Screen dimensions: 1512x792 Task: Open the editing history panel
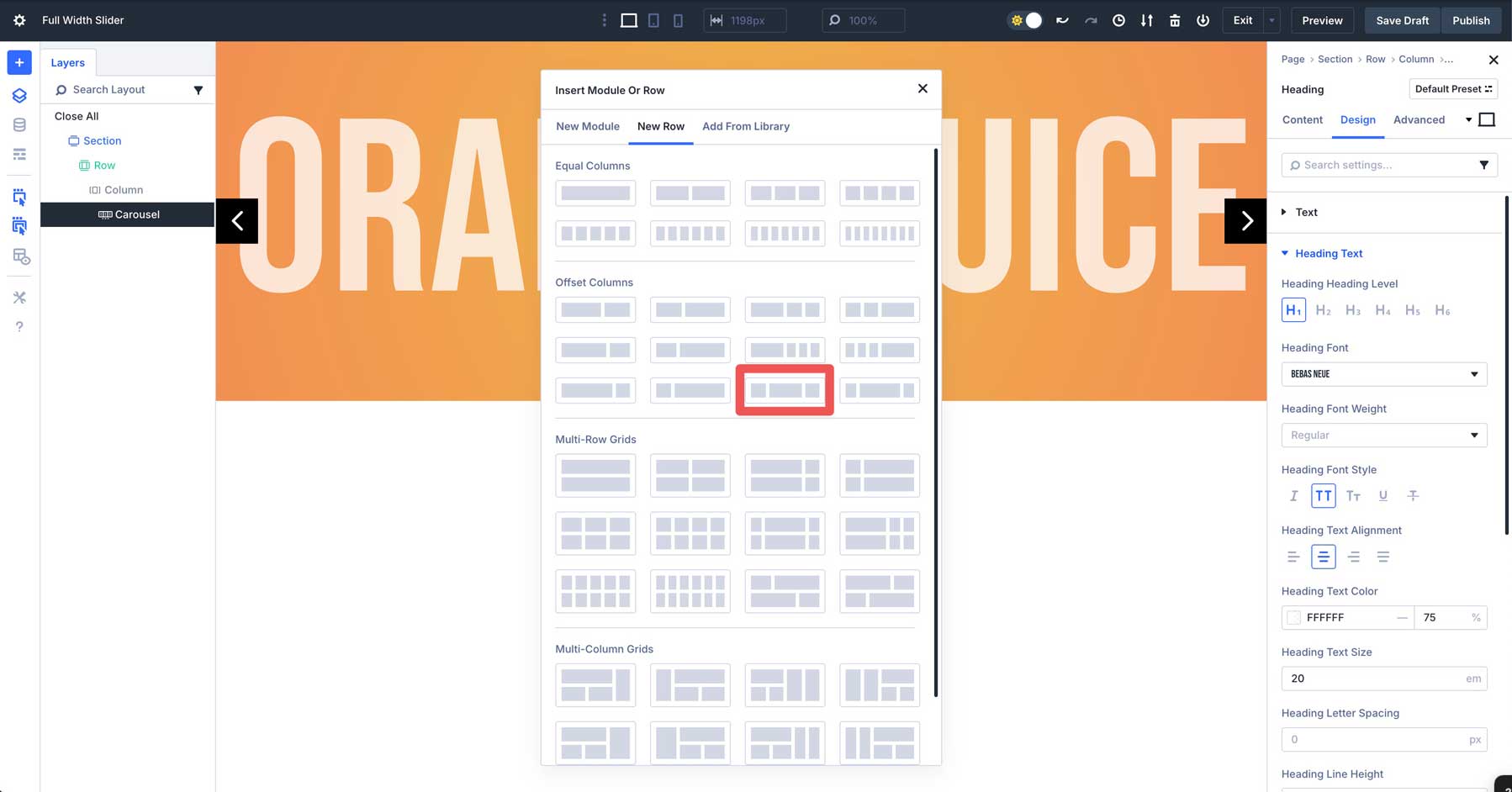[1118, 20]
